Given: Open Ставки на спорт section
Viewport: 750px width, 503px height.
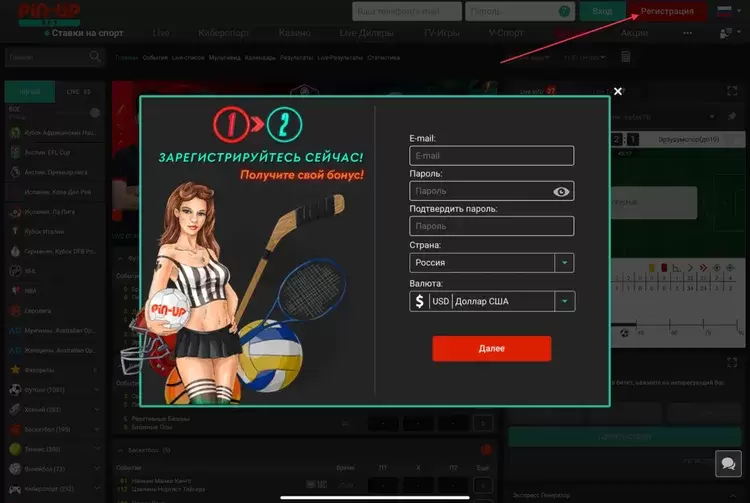Looking at the screenshot, I should 87,33.
